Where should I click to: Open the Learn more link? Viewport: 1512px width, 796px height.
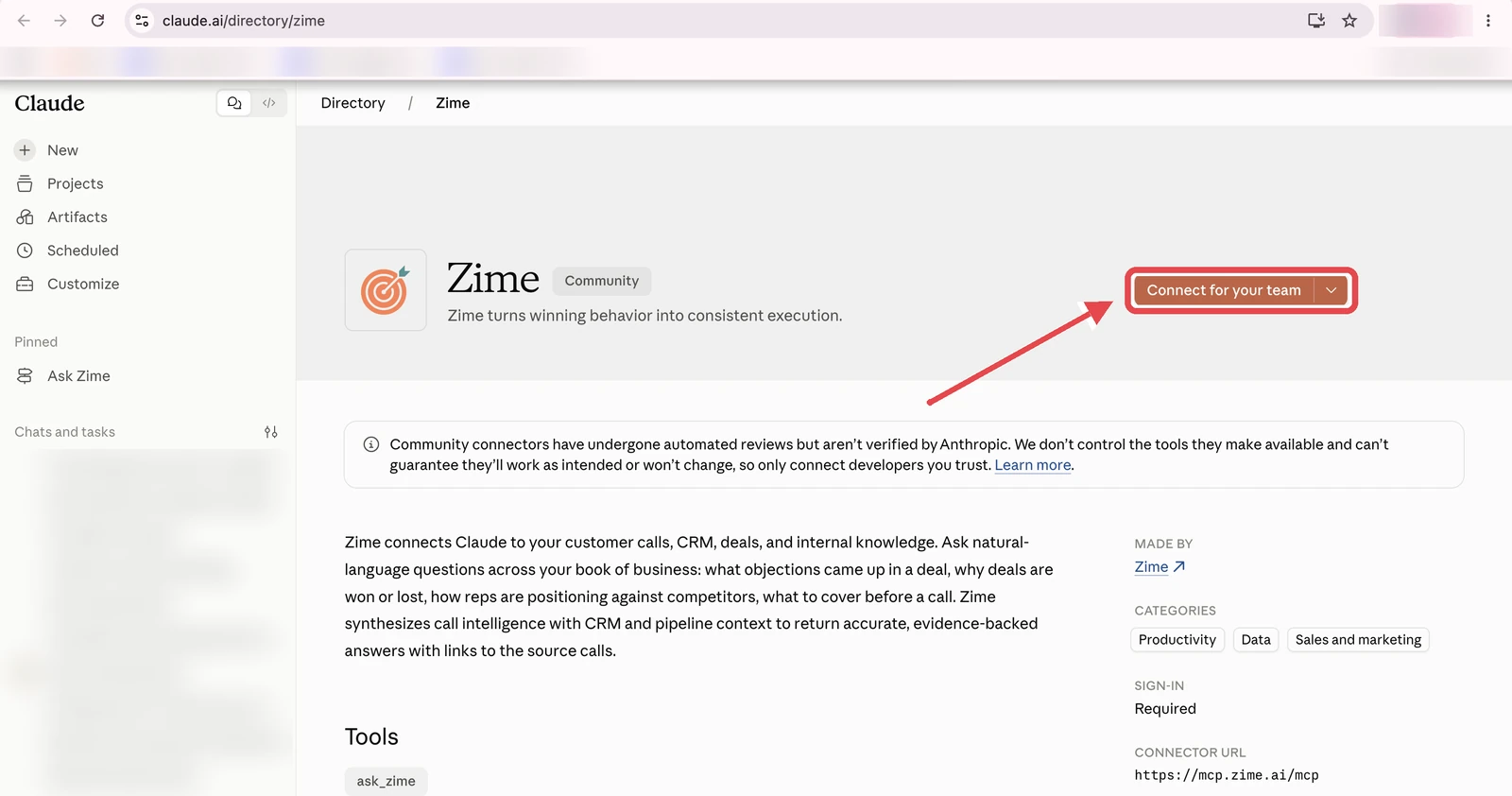click(1033, 465)
